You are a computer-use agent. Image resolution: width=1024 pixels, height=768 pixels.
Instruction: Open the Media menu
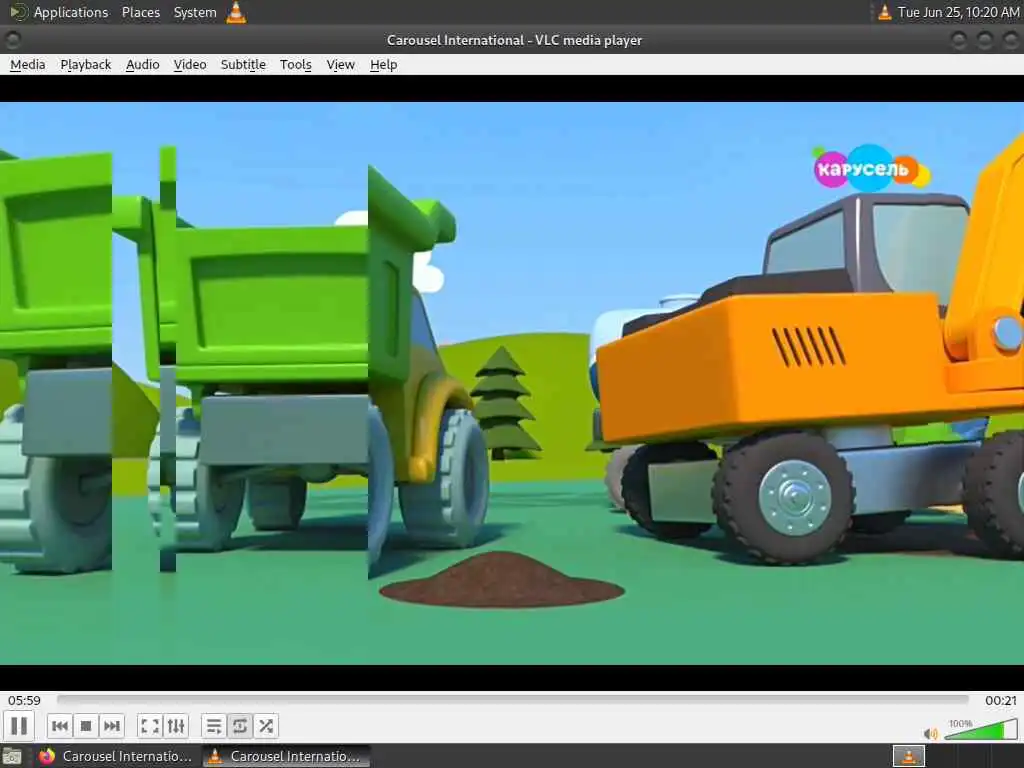click(x=27, y=65)
